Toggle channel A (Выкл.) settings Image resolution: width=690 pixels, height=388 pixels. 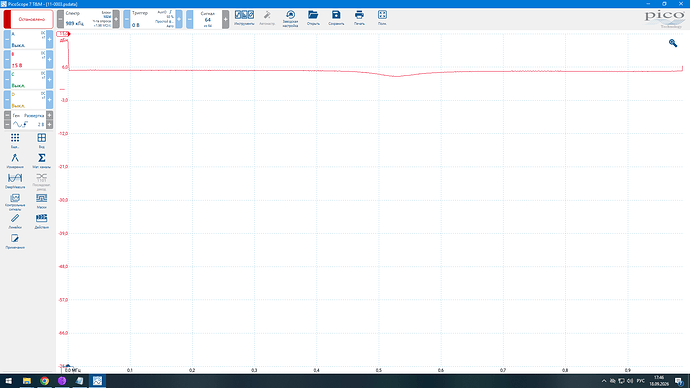(28, 39)
